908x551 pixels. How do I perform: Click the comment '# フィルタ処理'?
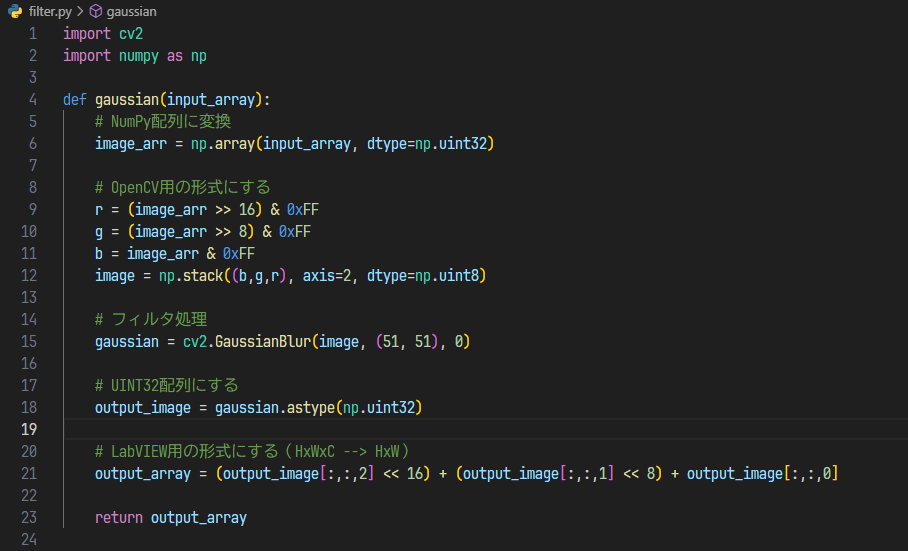pos(151,319)
